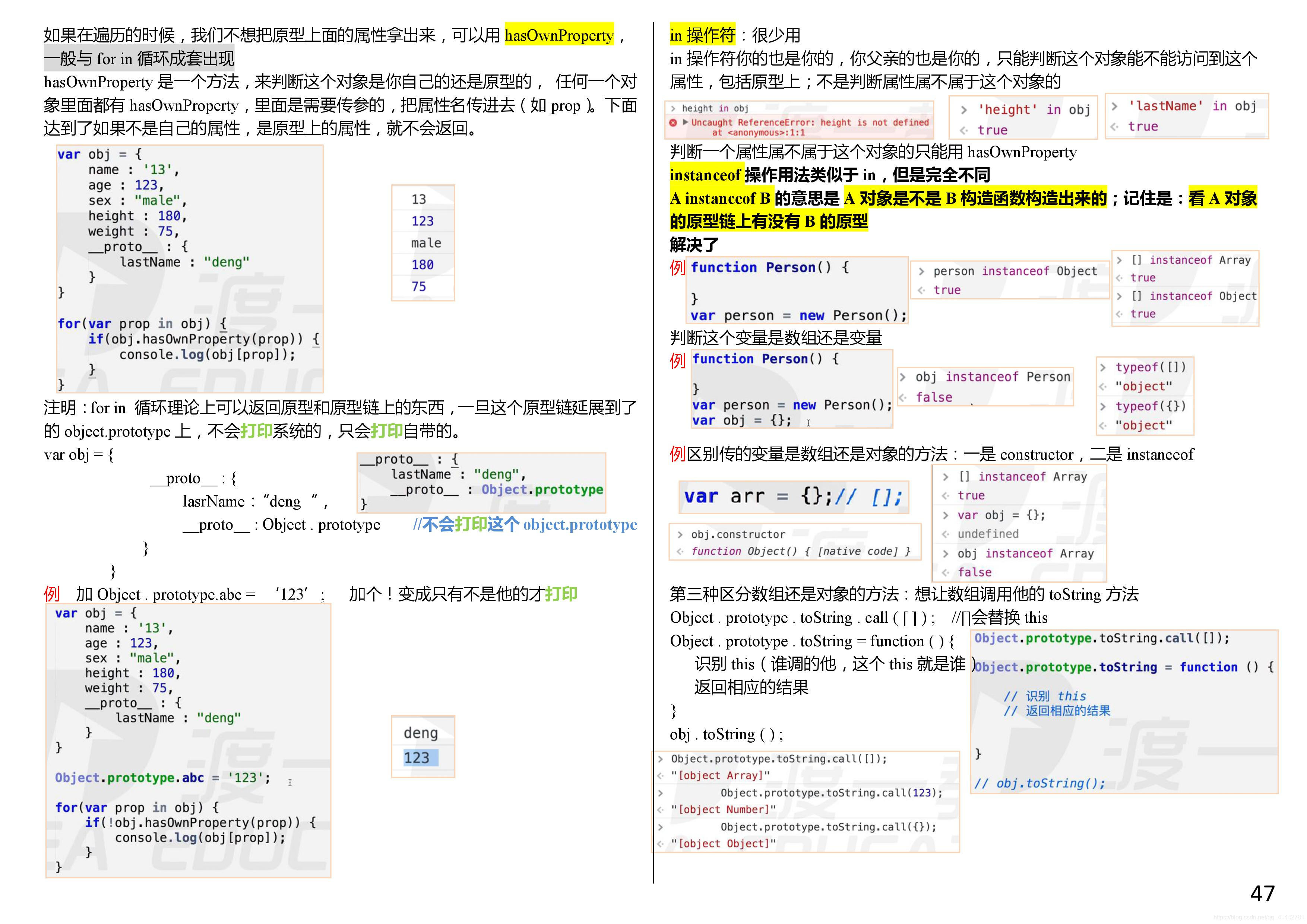Click the text line "obj . toString ( ) ;"
This screenshot has height=924, width=1307.
click(727, 734)
